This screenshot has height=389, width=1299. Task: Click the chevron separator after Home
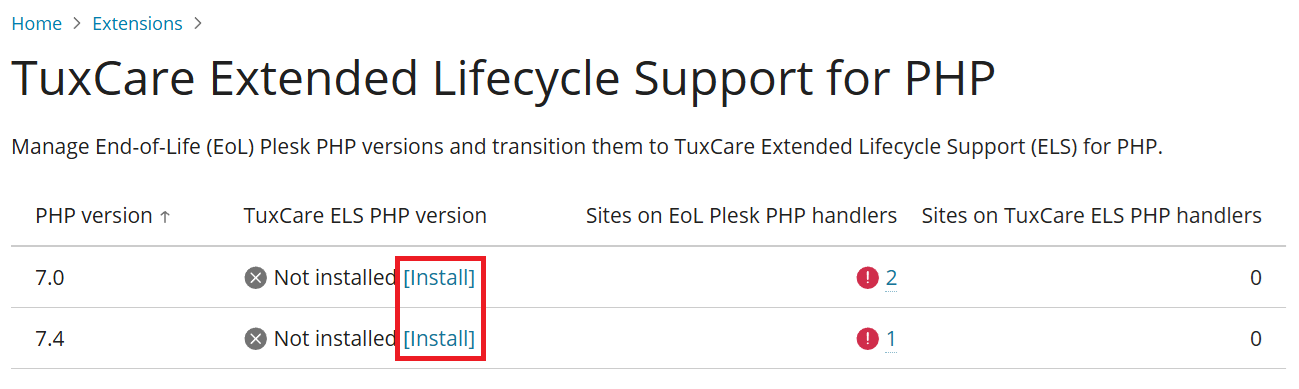pyautogui.click(x=77, y=23)
